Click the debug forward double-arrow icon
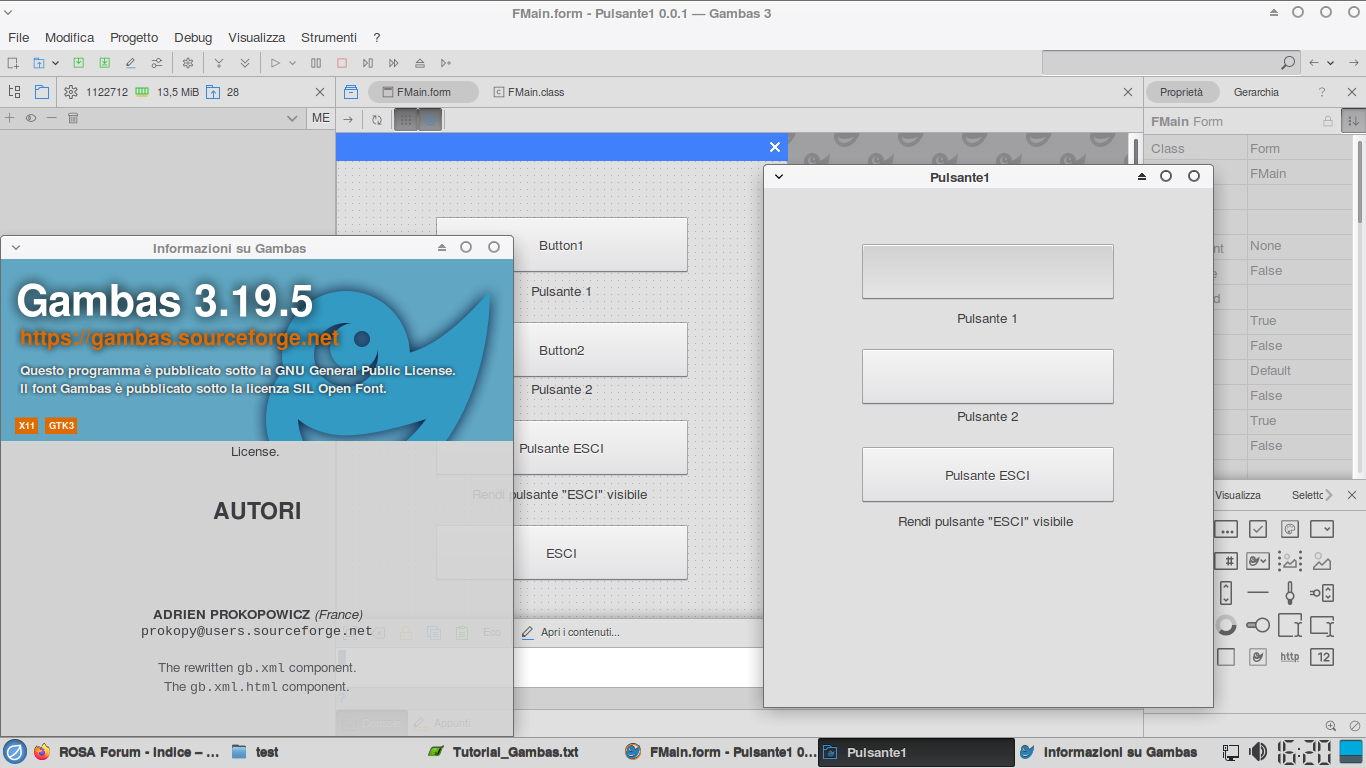This screenshot has height=768, width=1366. (x=394, y=63)
